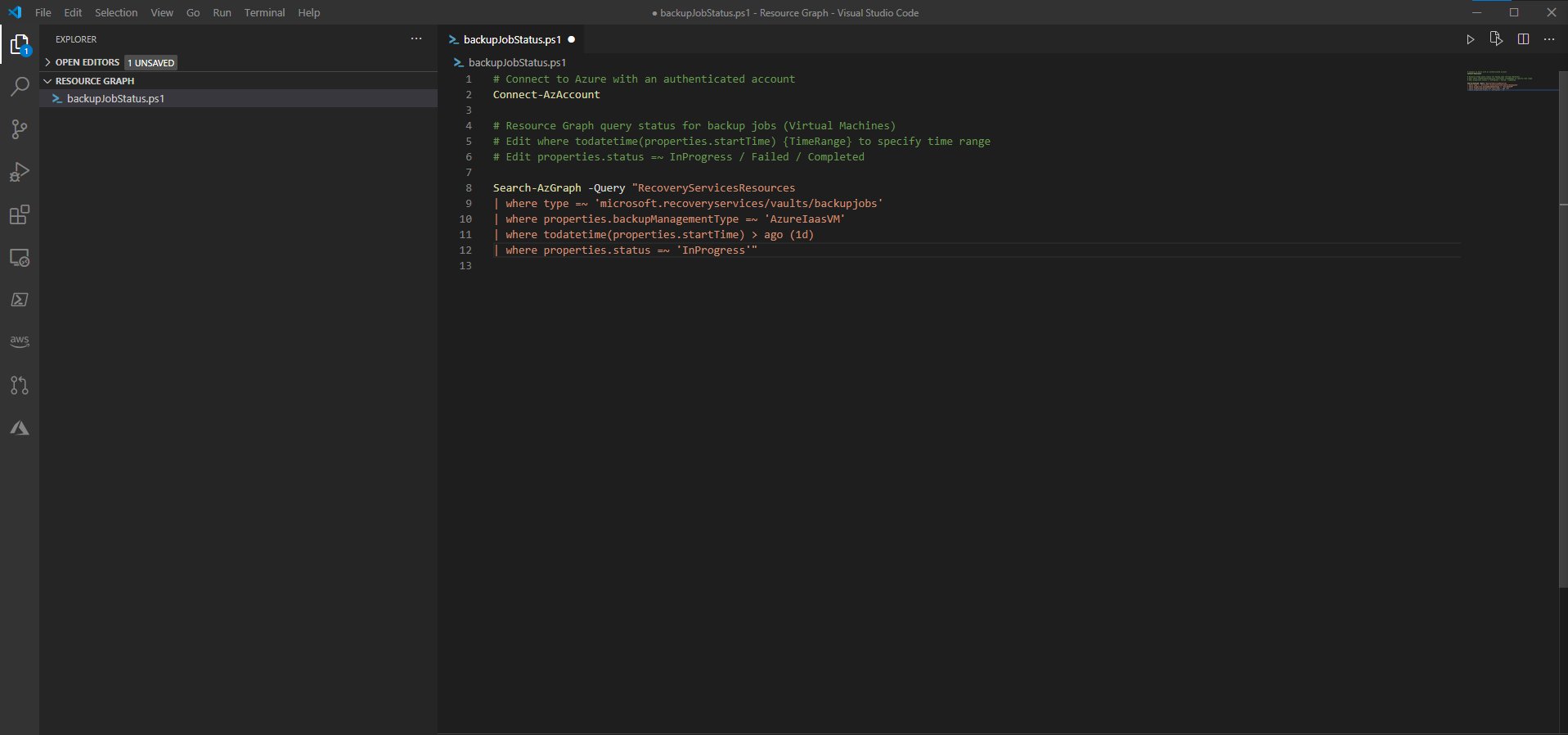Maximize the VS Code window
Viewport: 1568px width, 735px height.
coord(1514,12)
